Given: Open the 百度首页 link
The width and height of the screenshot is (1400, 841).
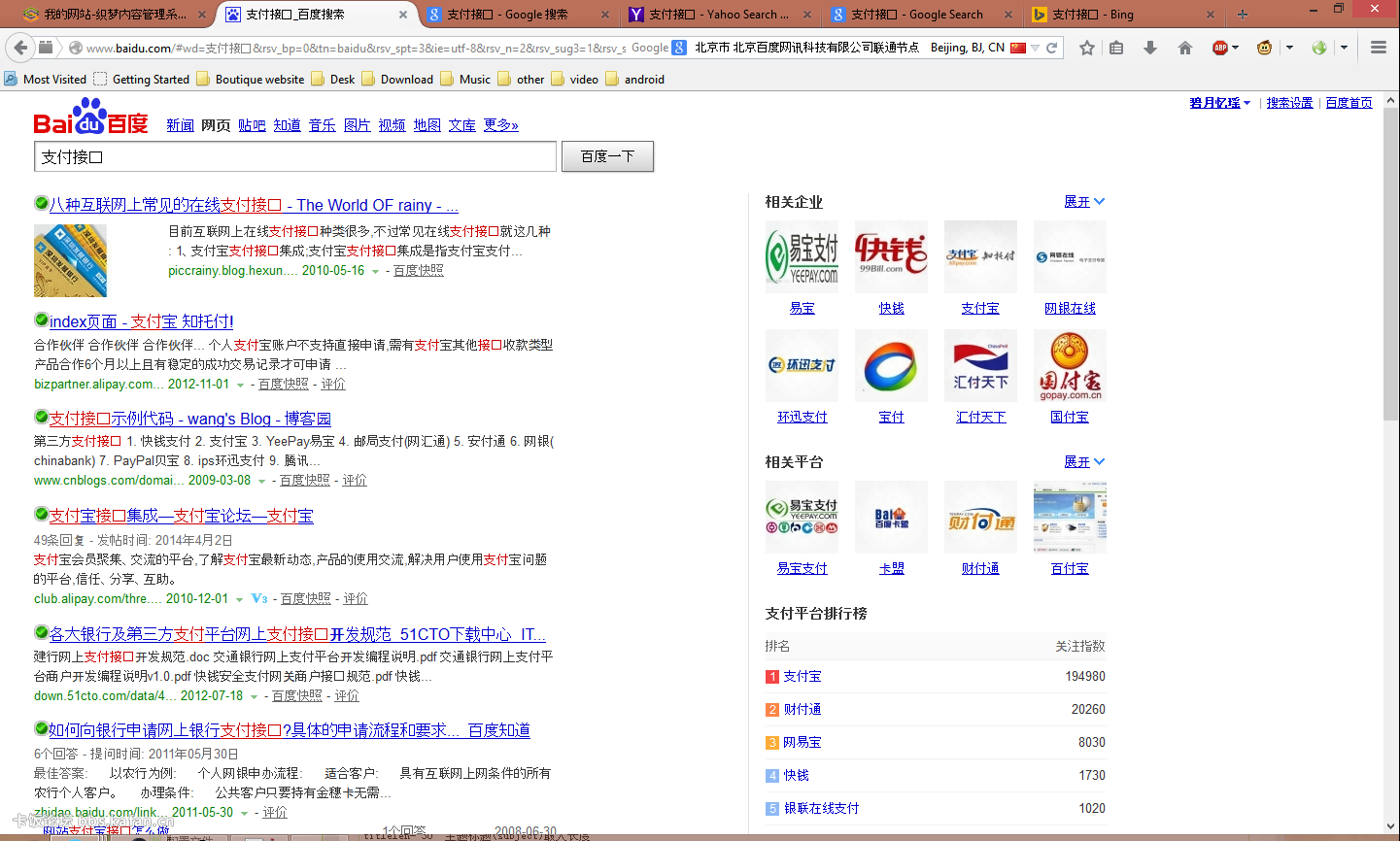Looking at the screenshot, I should 1349,103.
